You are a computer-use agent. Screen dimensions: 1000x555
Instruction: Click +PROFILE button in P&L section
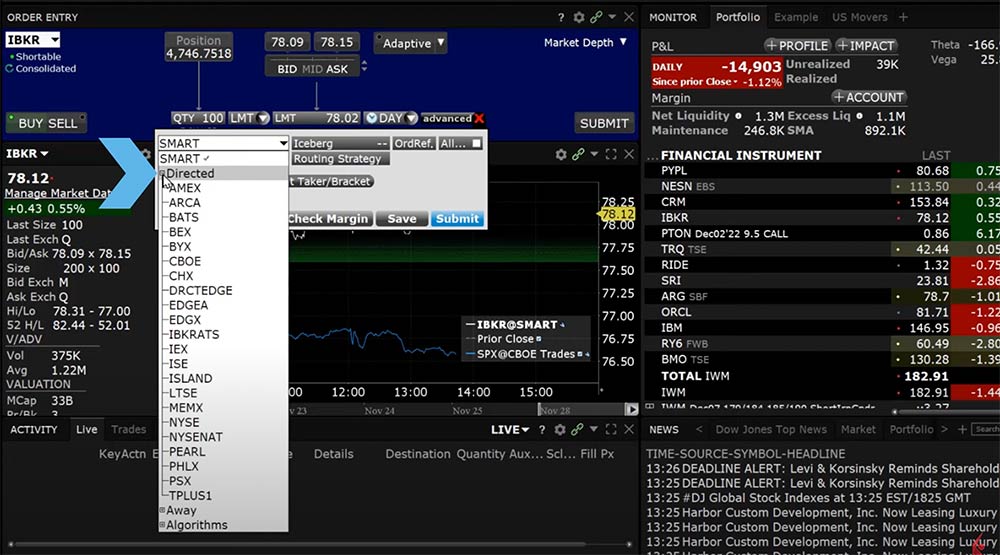[x=797, y=46]
